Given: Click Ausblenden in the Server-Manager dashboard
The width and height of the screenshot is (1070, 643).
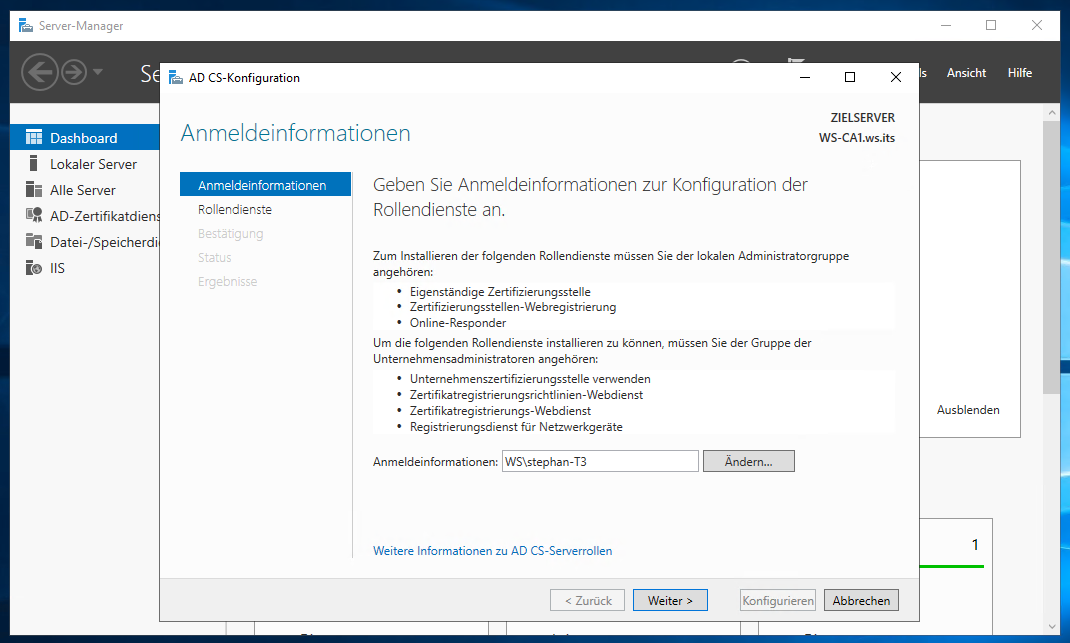Looking at the screenshot, I should [x=968, y=410].
